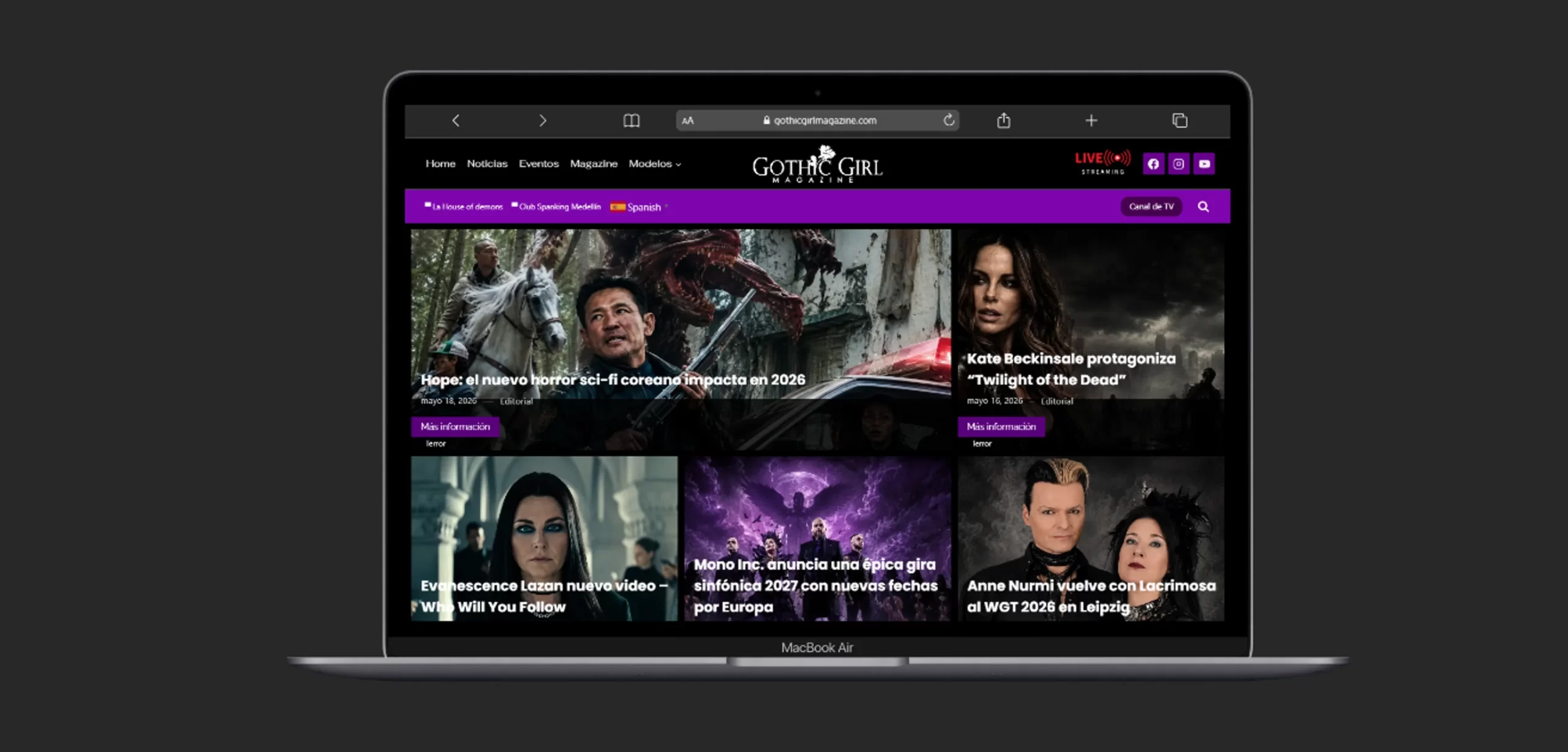Open Eventos menu item
This screenshot has width=1568, height=752.
538,164
